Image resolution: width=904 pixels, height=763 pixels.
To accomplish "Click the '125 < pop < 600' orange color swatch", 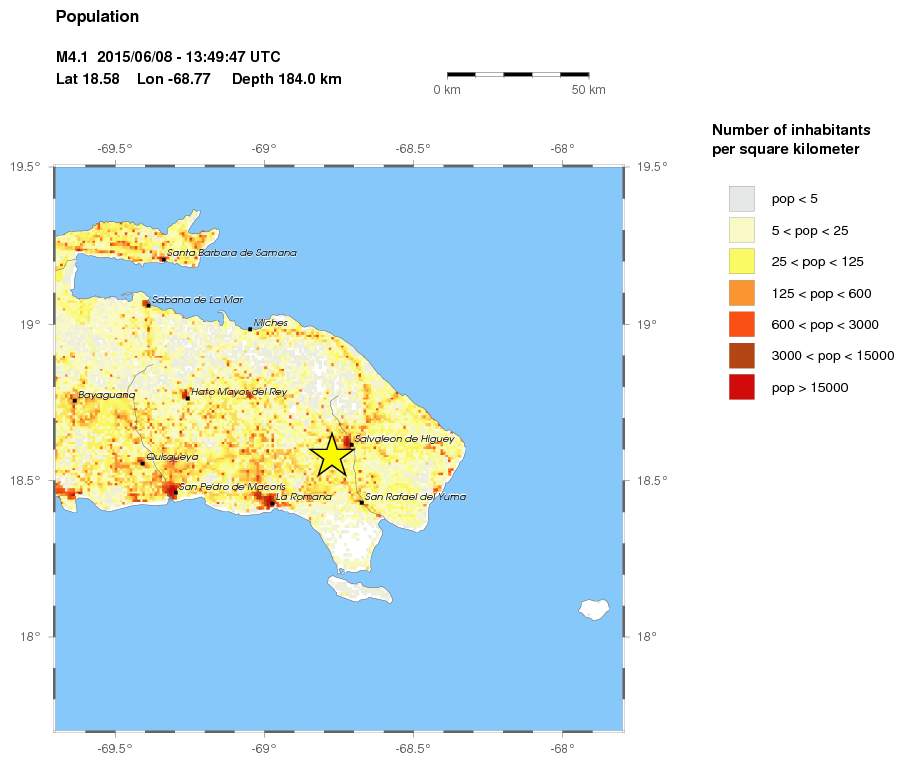I will point(740,293).
